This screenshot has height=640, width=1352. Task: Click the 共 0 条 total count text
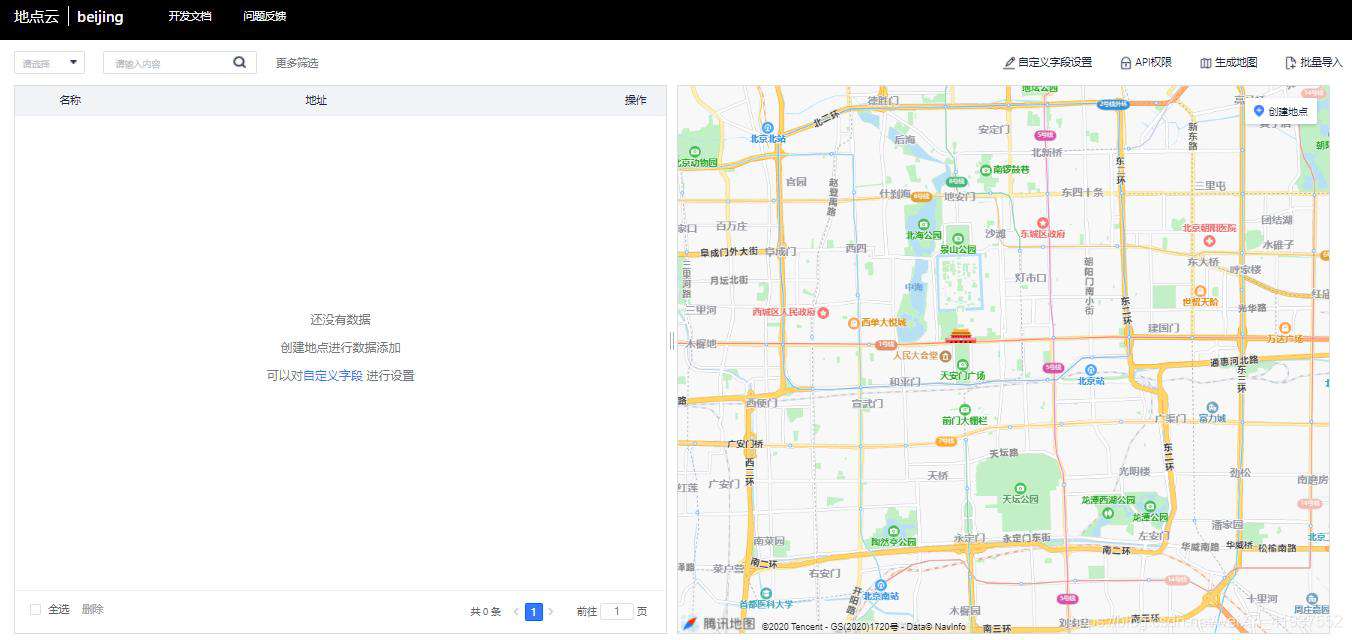(485, 611)
